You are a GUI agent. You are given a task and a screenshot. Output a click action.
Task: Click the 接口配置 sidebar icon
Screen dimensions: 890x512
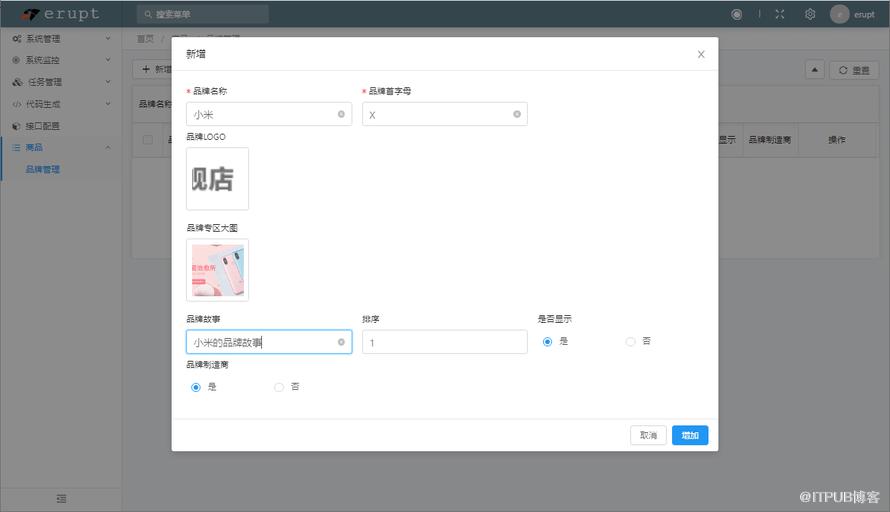click(16, 126)
